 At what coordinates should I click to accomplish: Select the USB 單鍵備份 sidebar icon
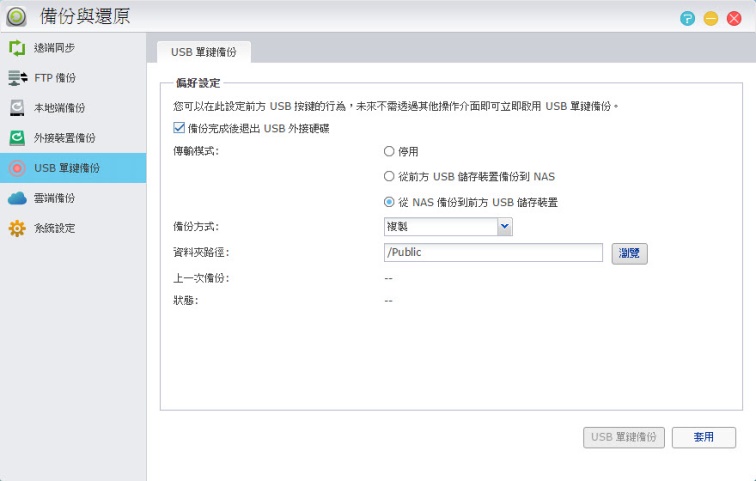click(x=16, y=167)
